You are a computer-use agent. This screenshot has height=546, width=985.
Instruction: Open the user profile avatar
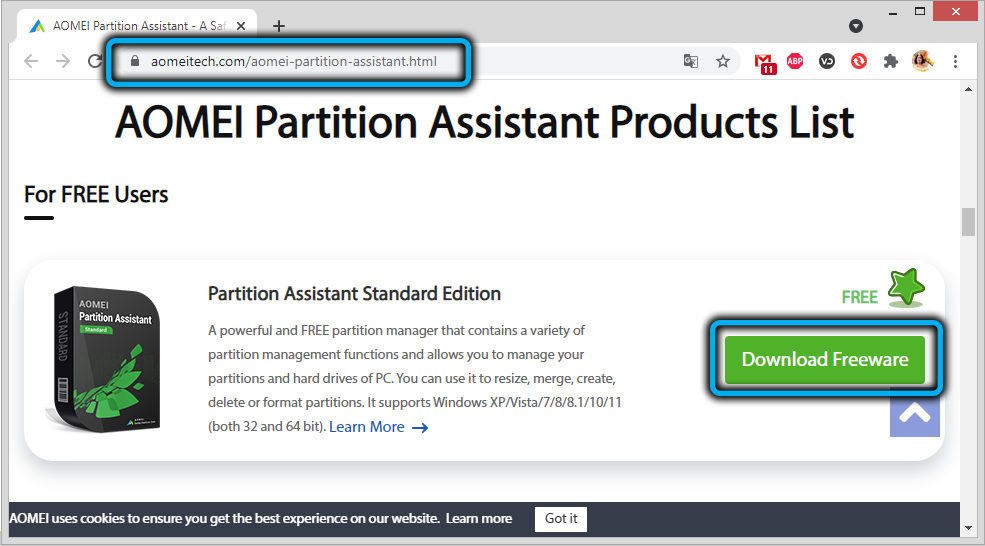922,61
